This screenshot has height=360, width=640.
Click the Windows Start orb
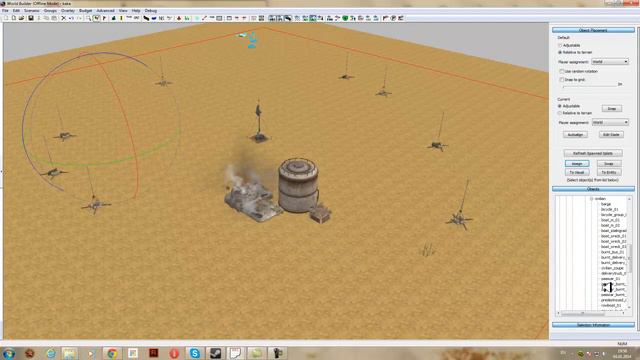tap(9, 353)
